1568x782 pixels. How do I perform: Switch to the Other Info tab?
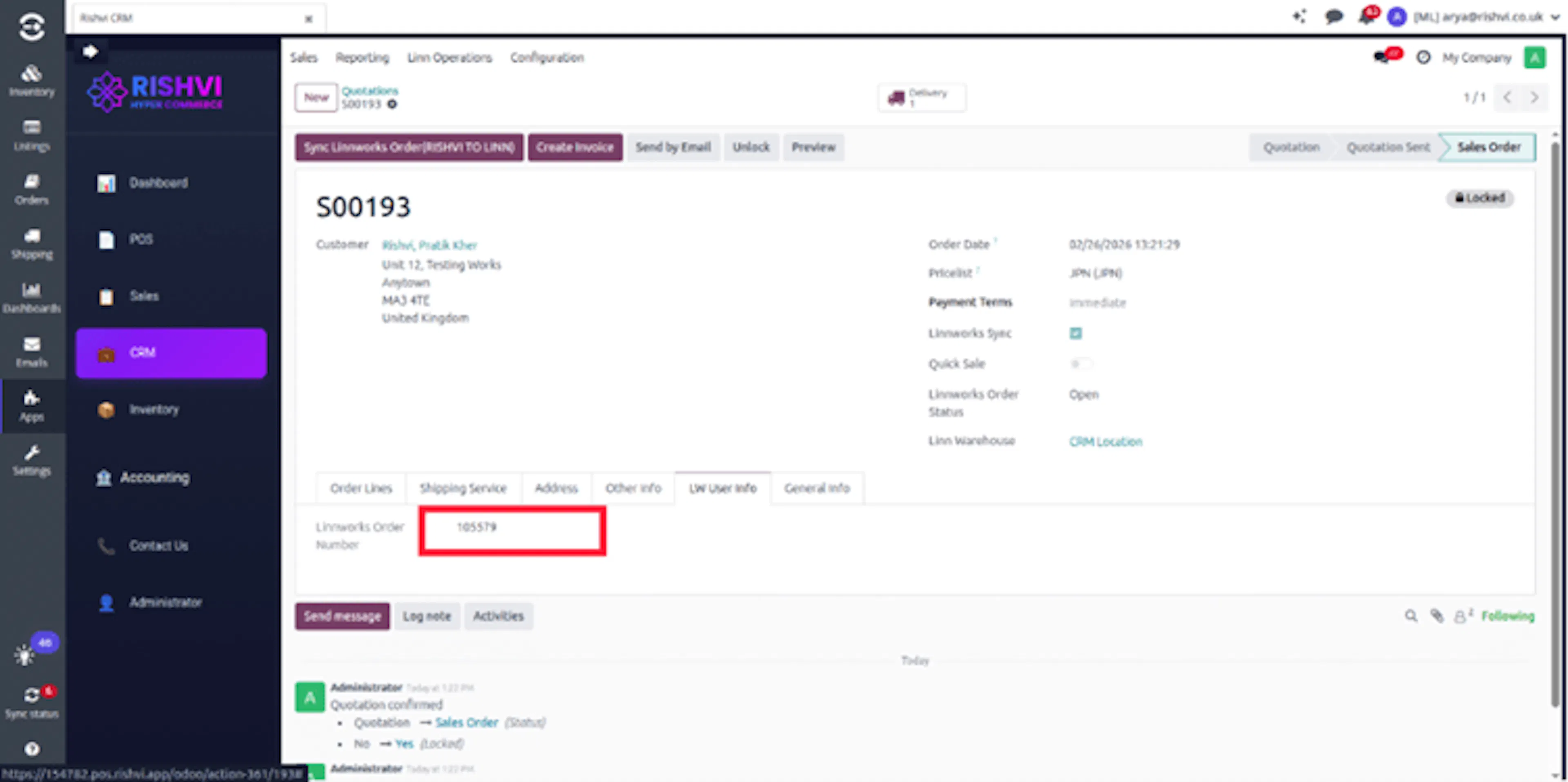coord(633,488)
